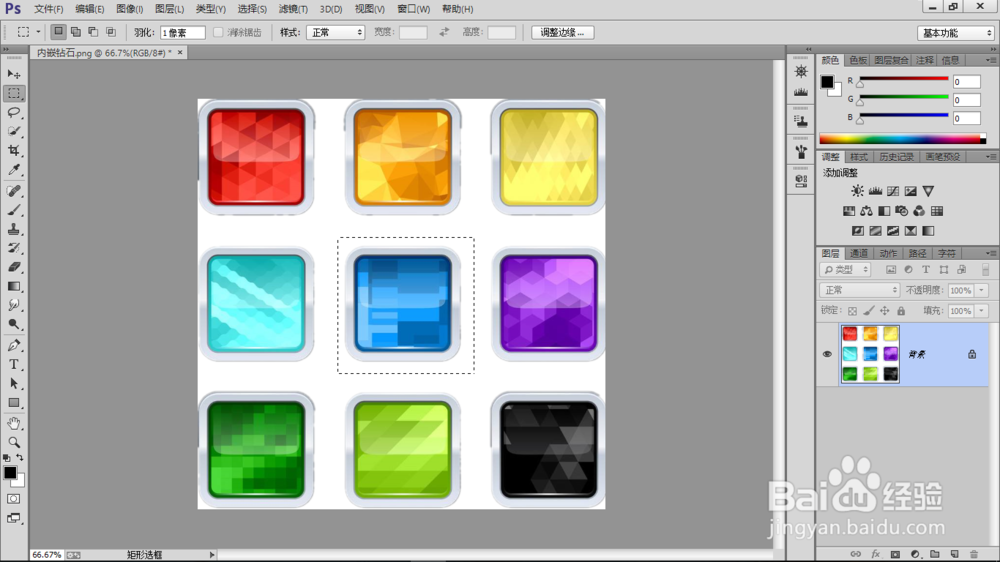The height and width of the screenshot is (562, 1000).
Task: Toggle Quick Mask mode
Action: point(13,499)
